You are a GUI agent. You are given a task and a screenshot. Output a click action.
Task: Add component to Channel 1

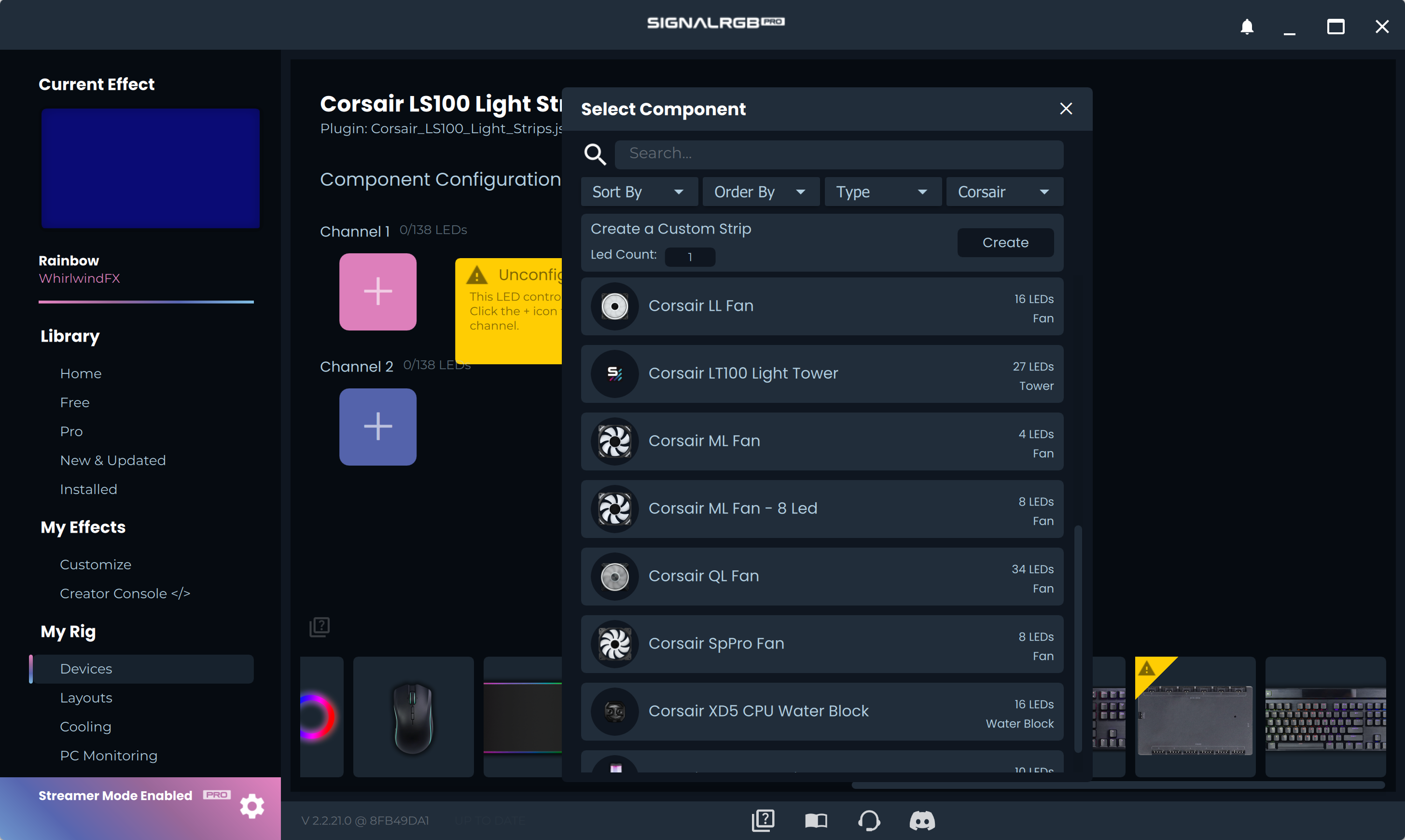[377, 291]
